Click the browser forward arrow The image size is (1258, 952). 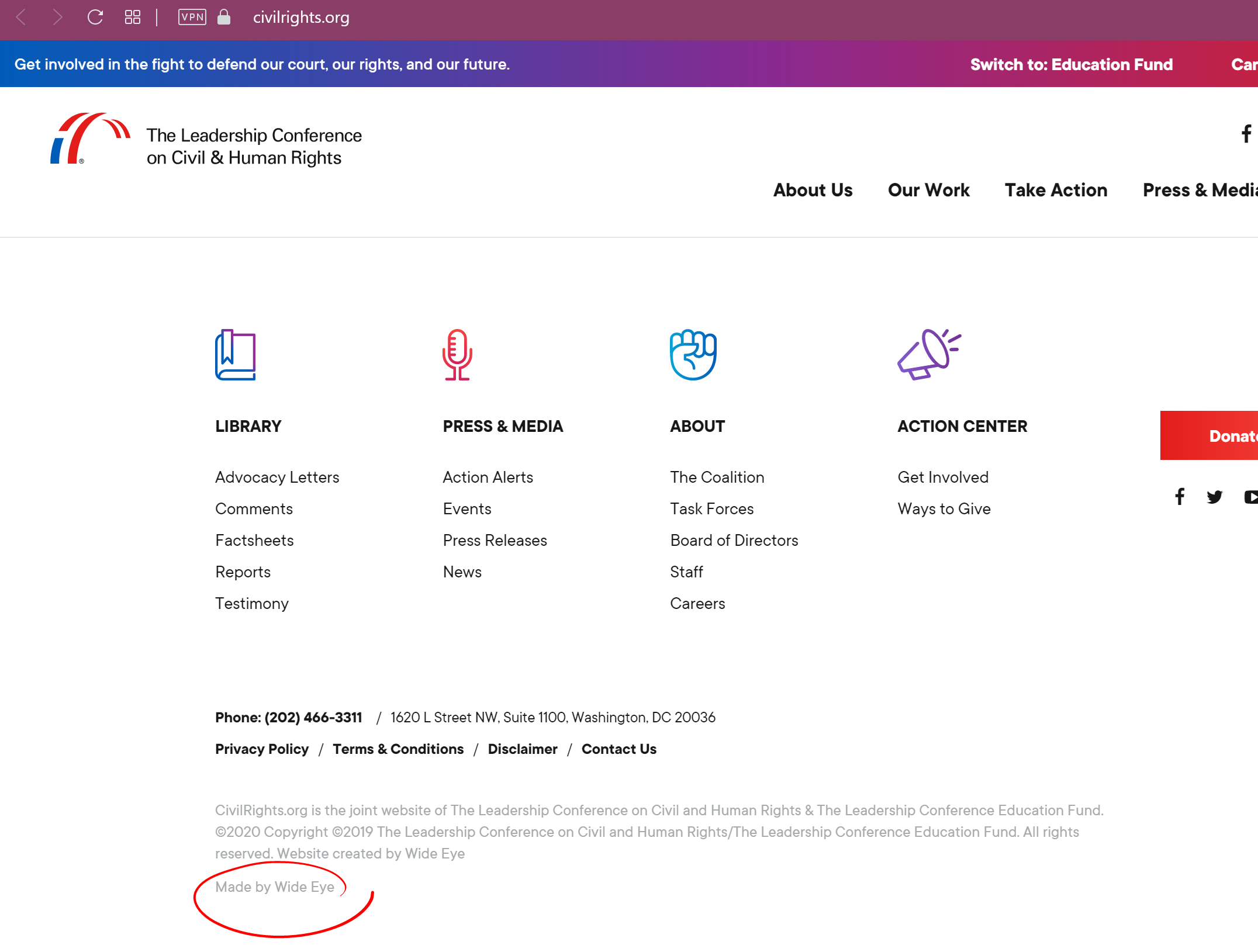point(57,18)
